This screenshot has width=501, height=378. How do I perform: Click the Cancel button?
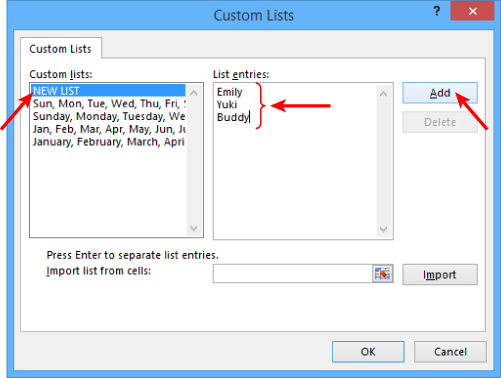450,352
